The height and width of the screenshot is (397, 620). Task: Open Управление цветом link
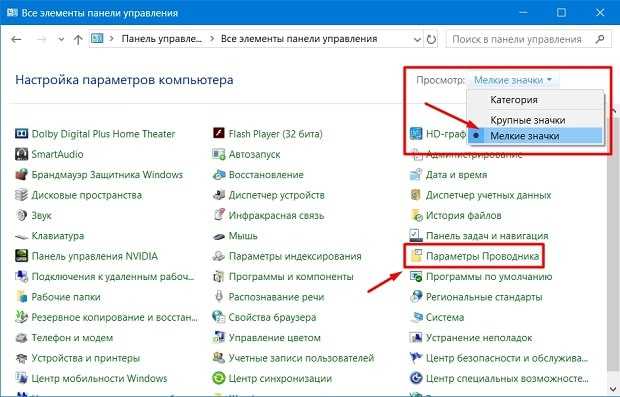[275, 338]
